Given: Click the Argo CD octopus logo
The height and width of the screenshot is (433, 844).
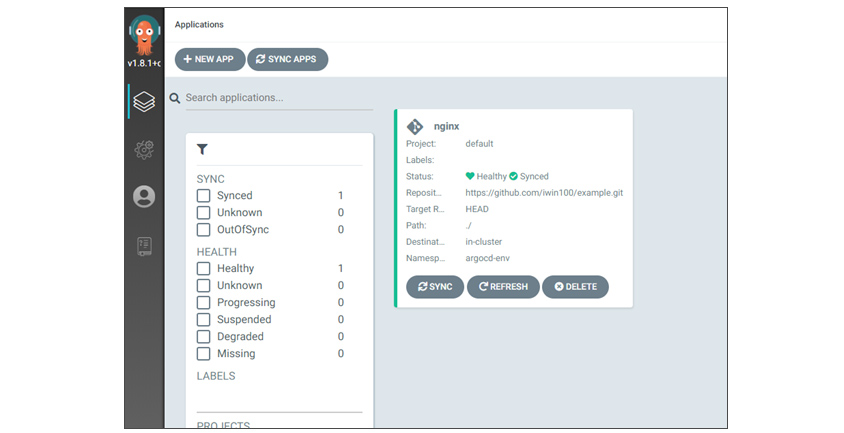Looking at the screenshot, I should tap(144, 35).
